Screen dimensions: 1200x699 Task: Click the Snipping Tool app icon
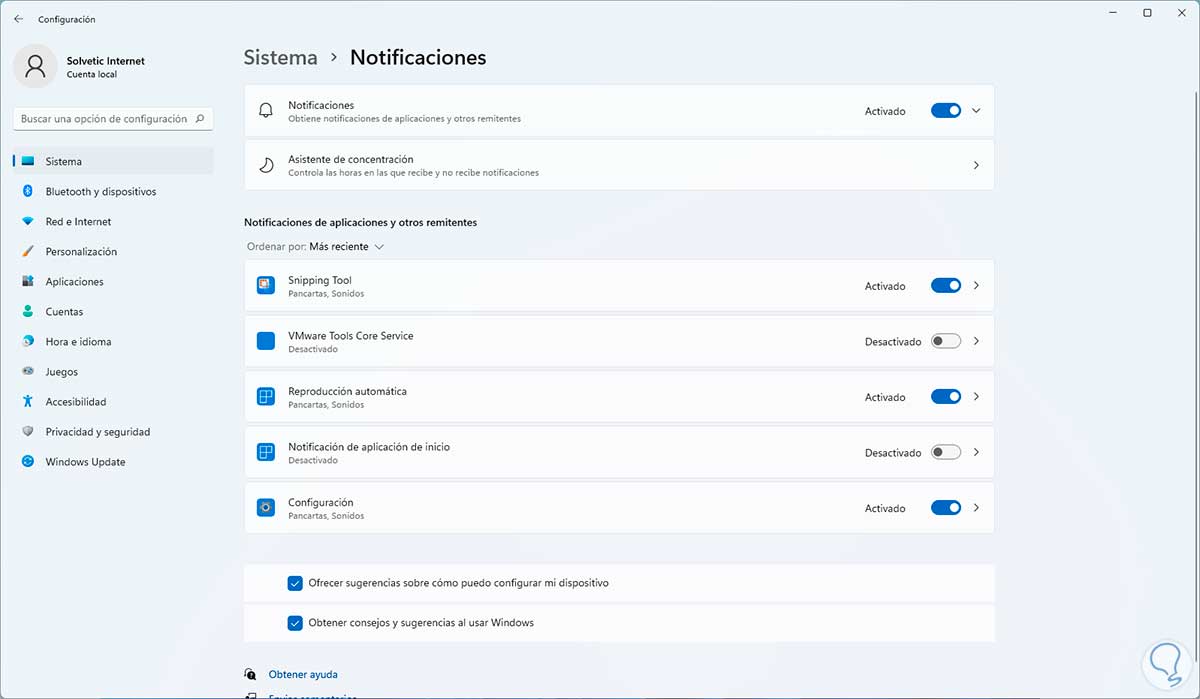(x=266, y=286)
